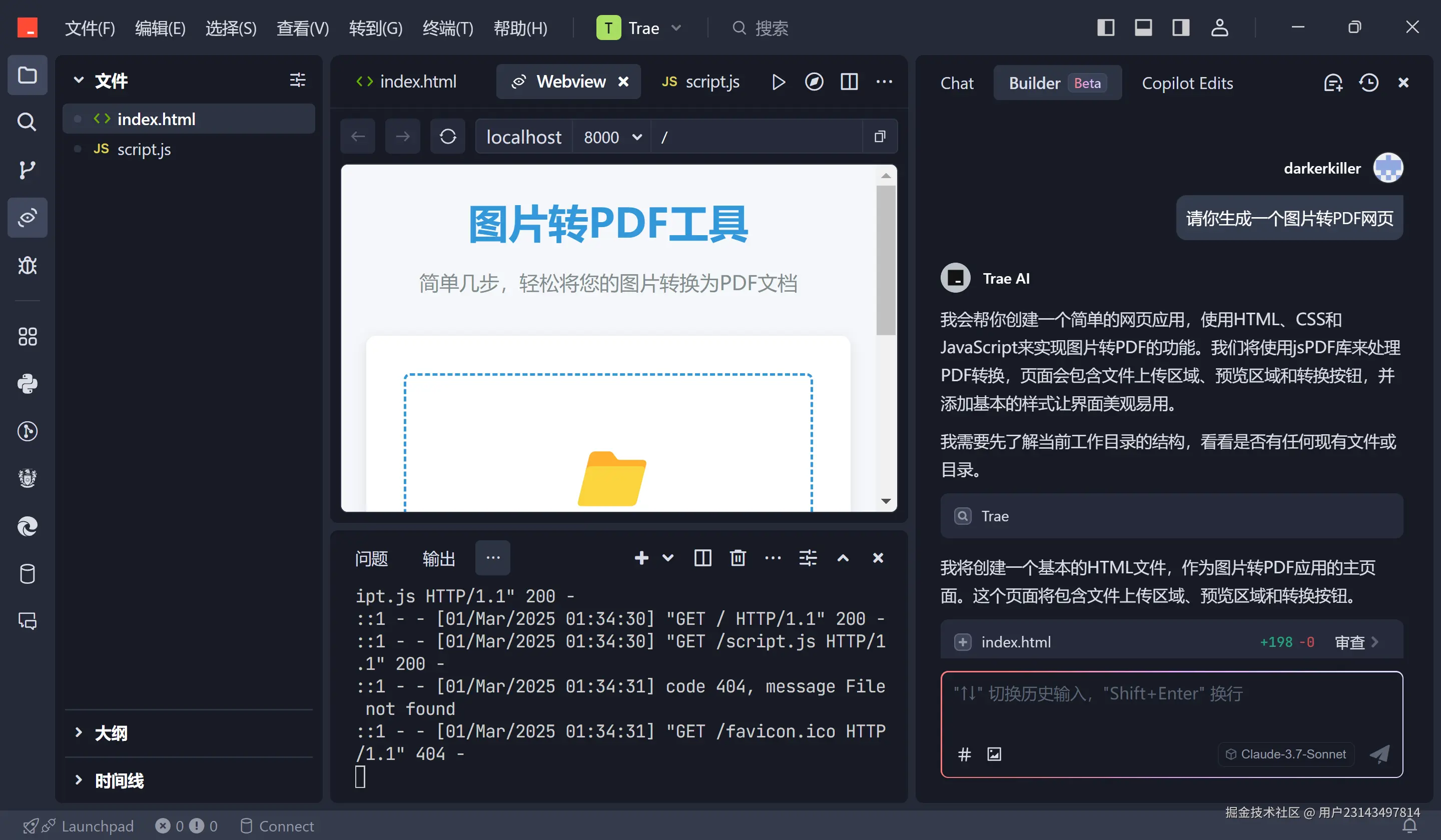This screenshot has width=1441, height=840.
Task: Create a new terminal with the plus icon
Action: [641, 557]
